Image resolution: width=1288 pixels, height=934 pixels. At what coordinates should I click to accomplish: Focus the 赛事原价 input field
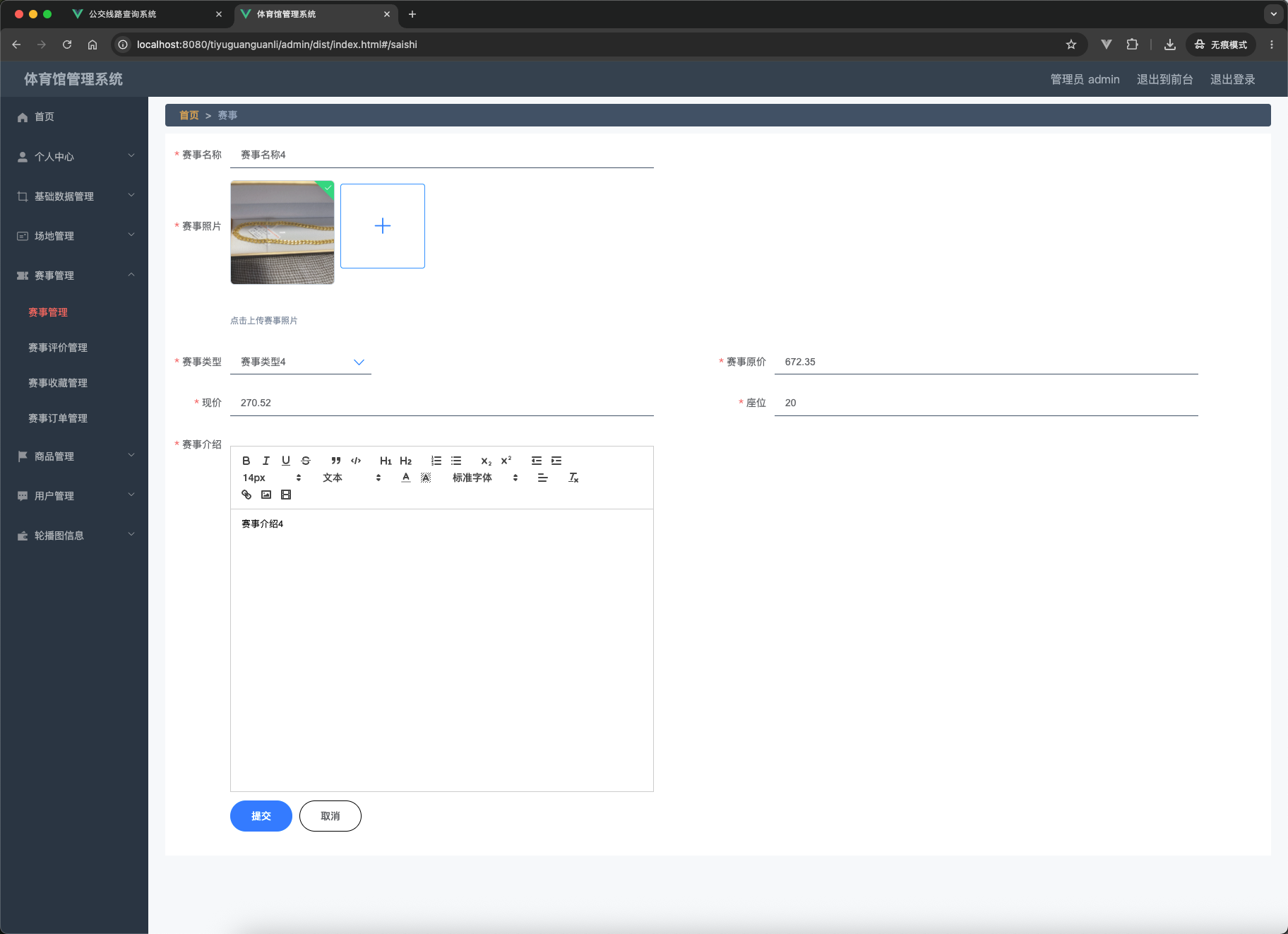[x=986, y=362]
